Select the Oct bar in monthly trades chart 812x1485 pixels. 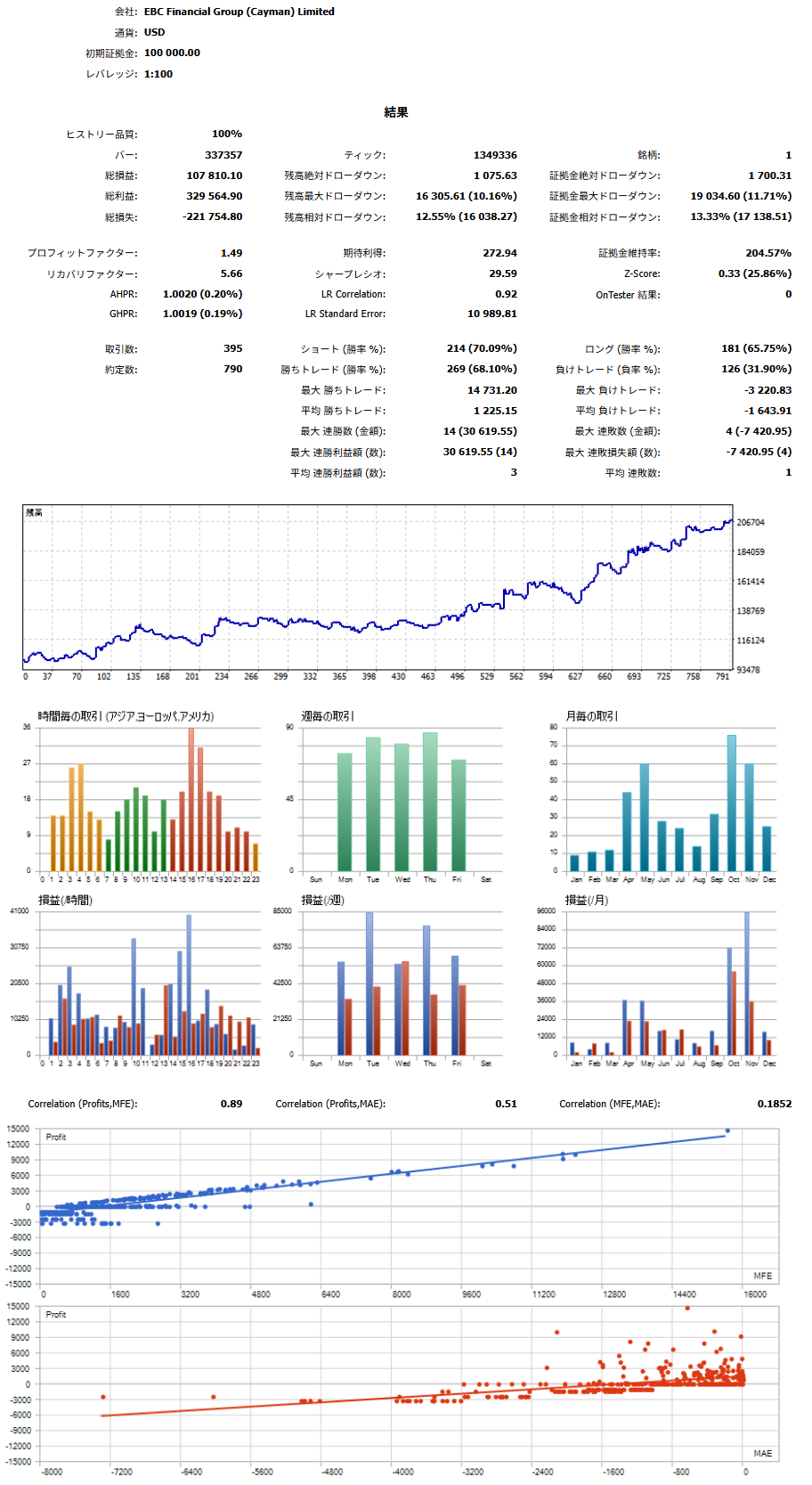point(732,803)
